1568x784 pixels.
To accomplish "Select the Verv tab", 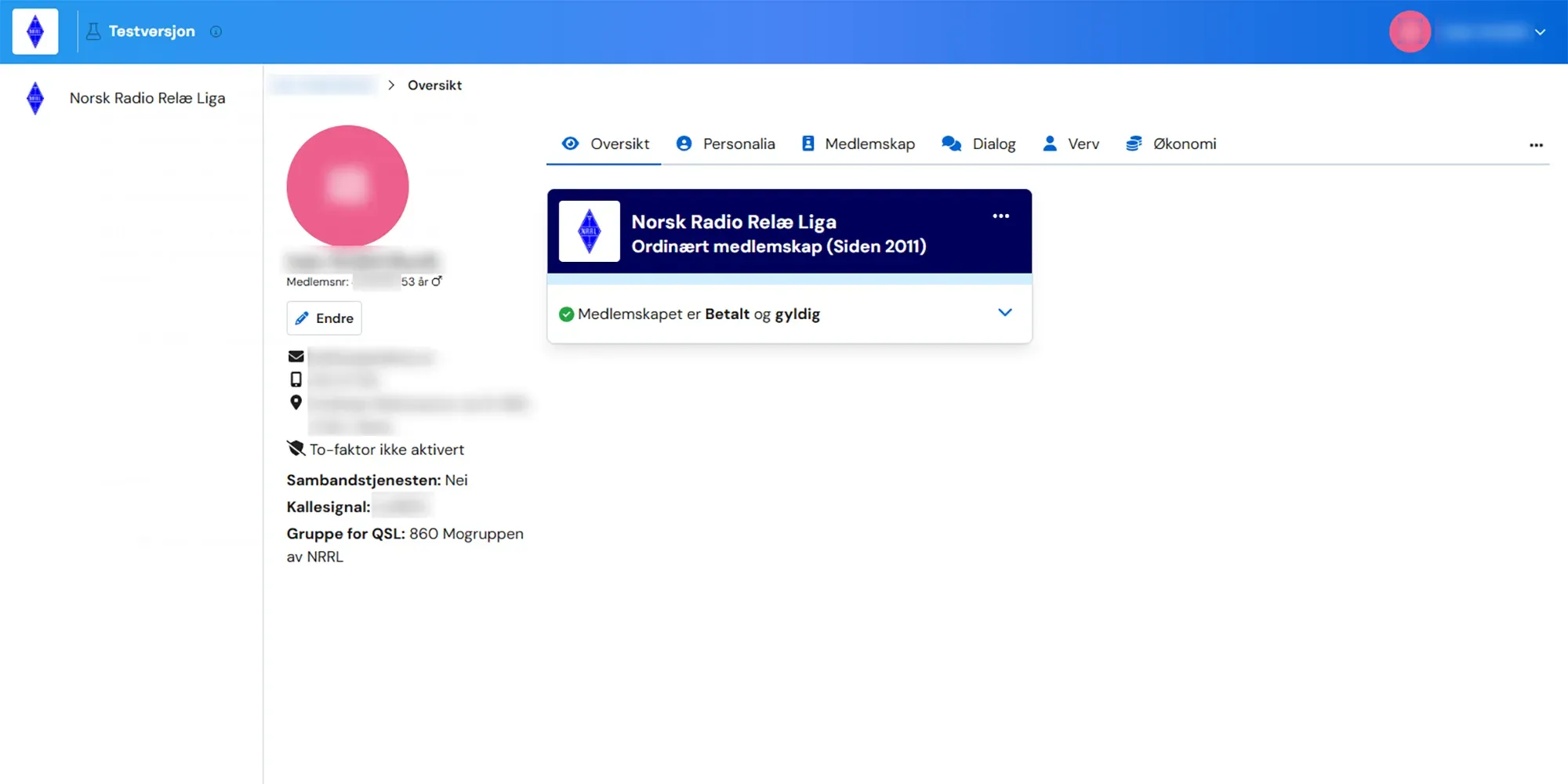I will click(x=1071, y=143).
